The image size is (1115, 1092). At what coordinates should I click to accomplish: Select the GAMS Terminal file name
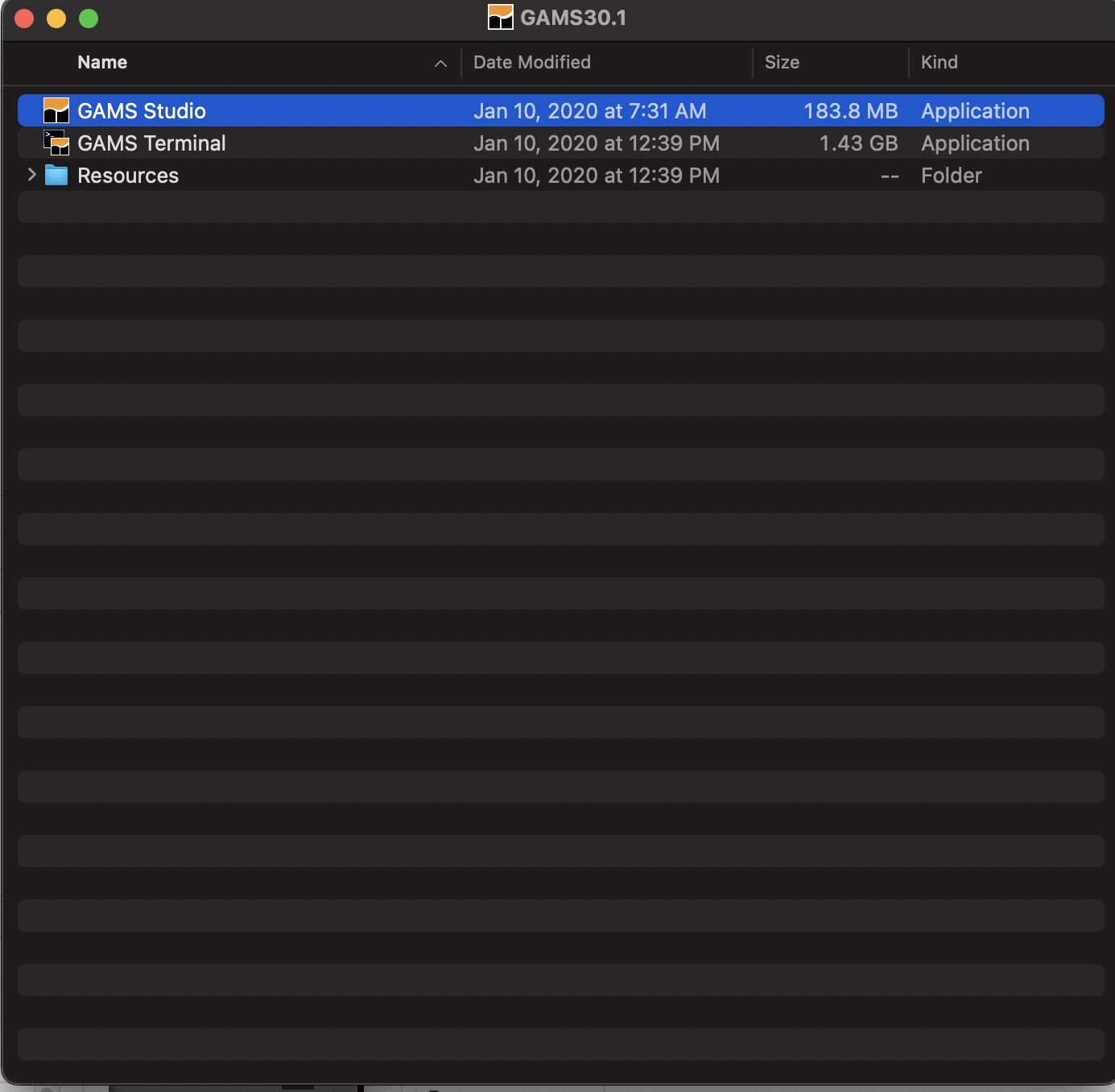(x=151, y=143)
